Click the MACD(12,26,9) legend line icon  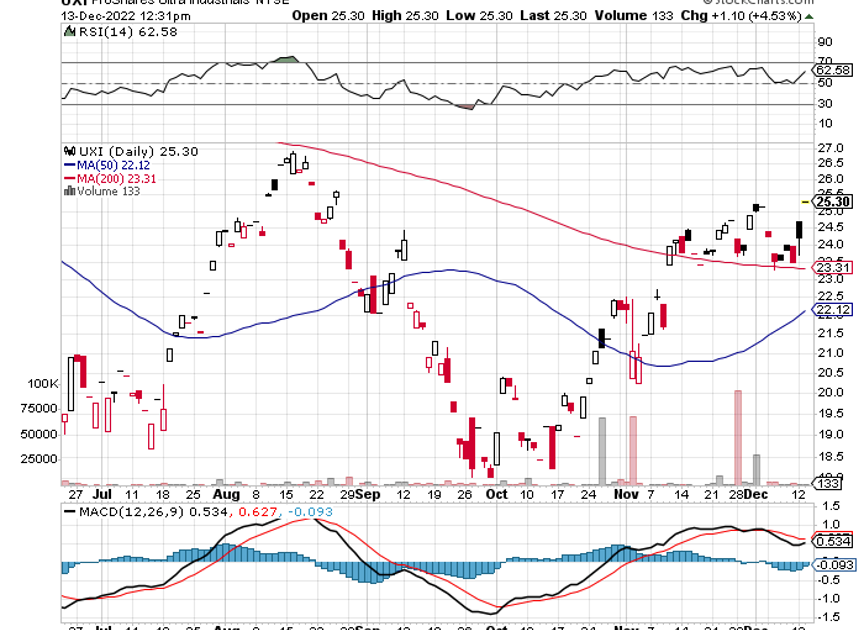[x=69, y=512]
